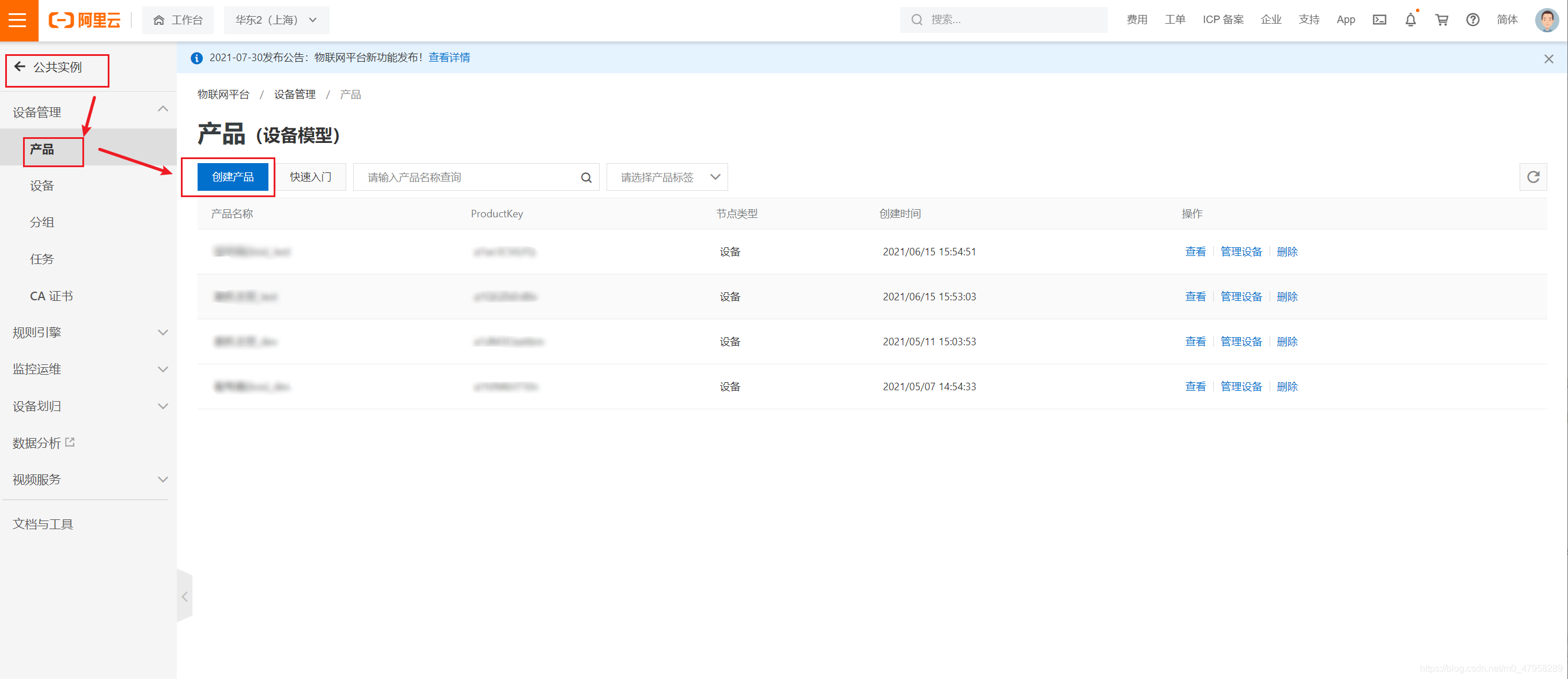Close the announcement banner
1568x679 pixels.
click(x=1548, y=58)
